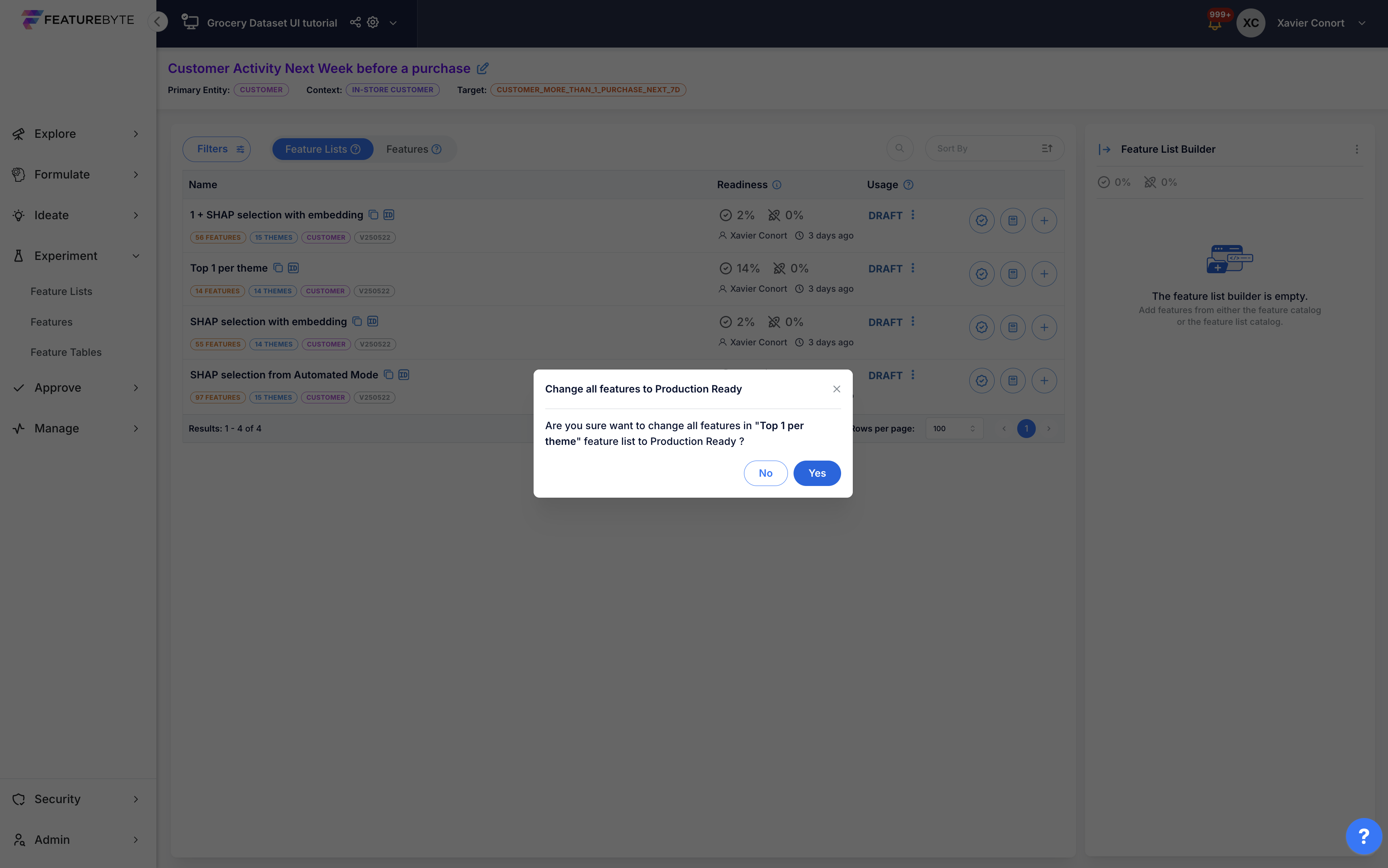Open three-dot menu for Top 1 per theme
This screenshot has width=1388, height=868.
point(913,268)
